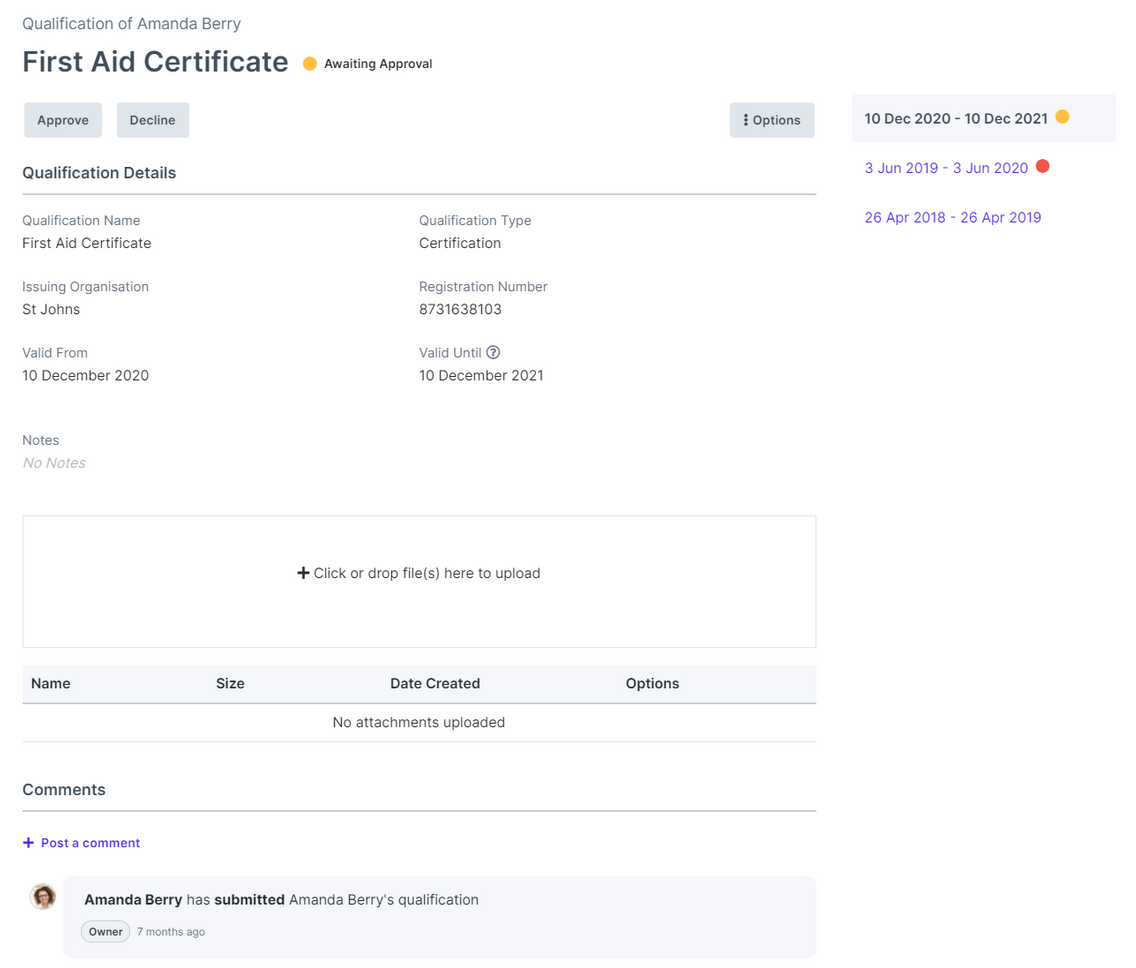1136x968 pixels.
Task: Click the red status dot beside 3 Jun 2020
Action: click(x=1043, y=166)
